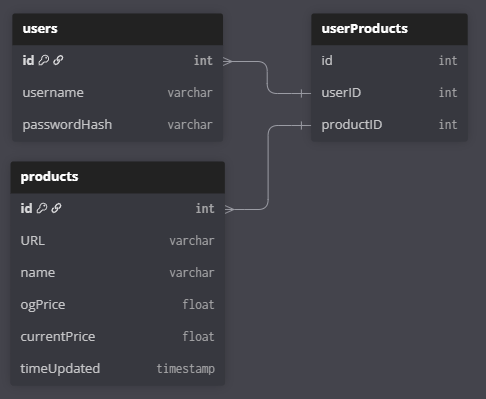Click the userID field in userProducts
The image size is (486, 399).
[389, 93]
